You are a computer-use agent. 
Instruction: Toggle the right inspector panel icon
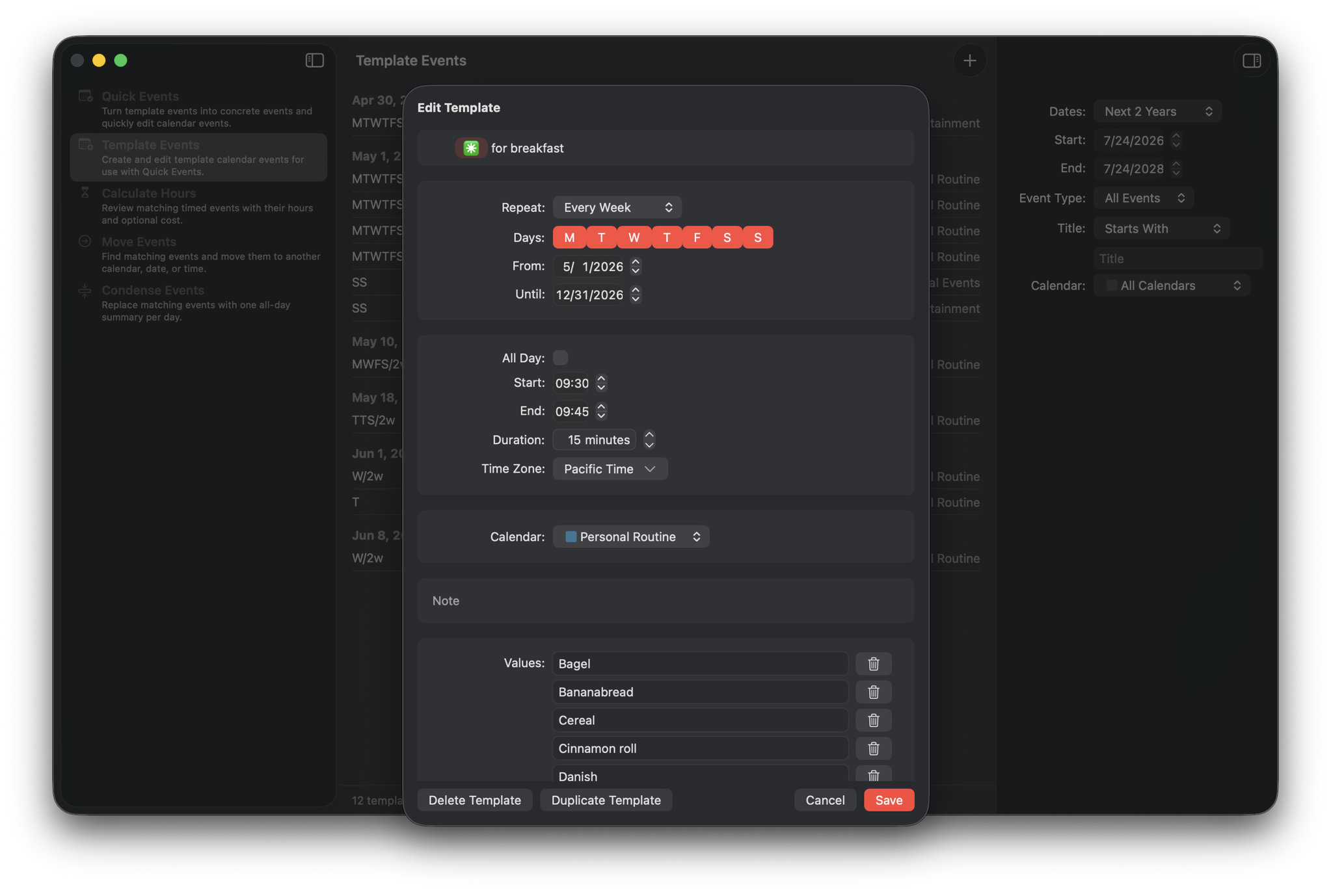(1251, 60)
